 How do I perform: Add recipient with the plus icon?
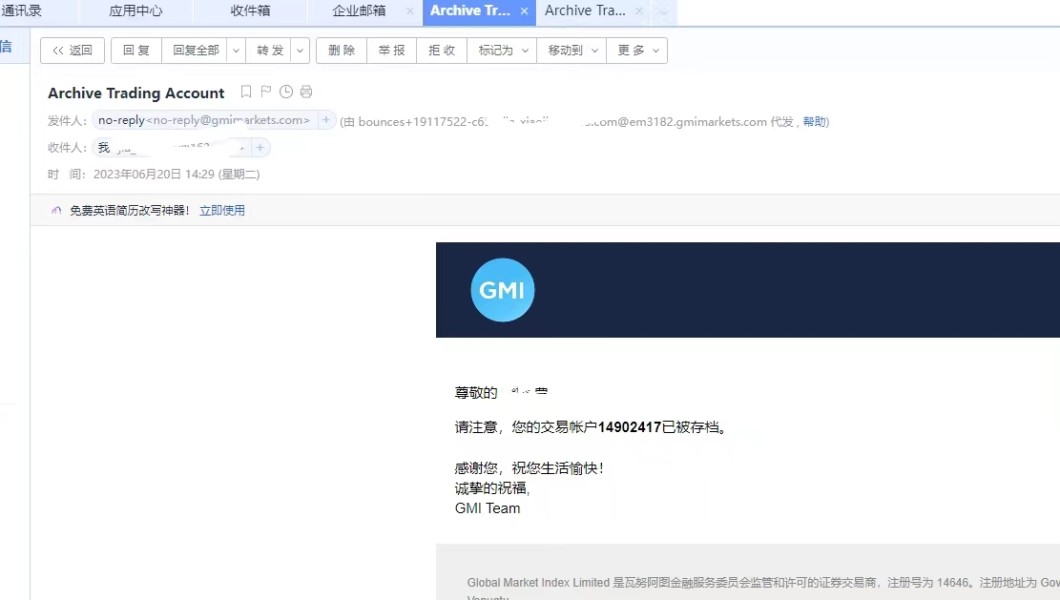tap(260, 147)
